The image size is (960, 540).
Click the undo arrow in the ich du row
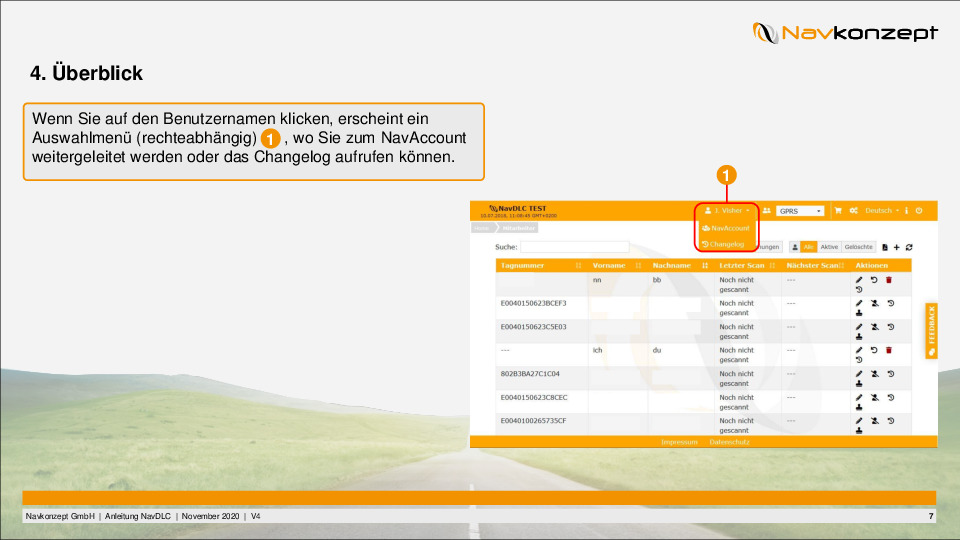[874, 351]
